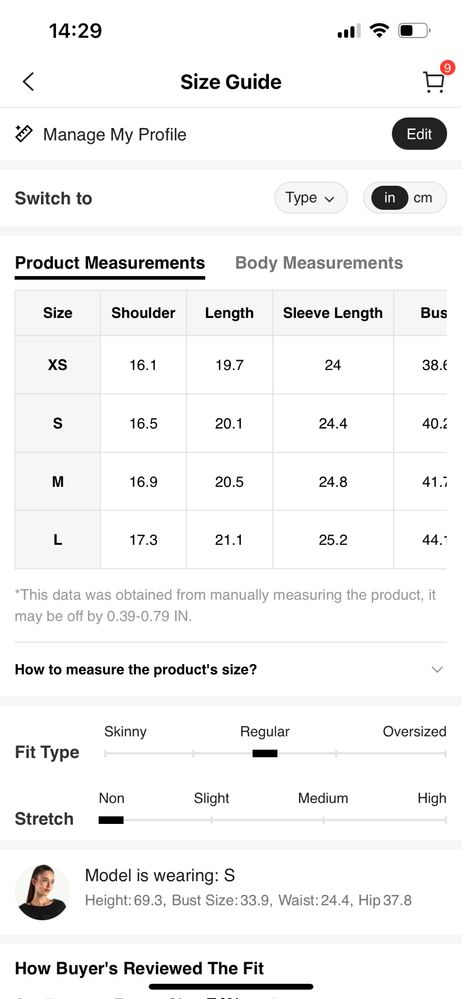Image resolution: width=462 pixels, height=999 pixels.
Task: Tap the back arrow icon
Action: coord(28,82)
